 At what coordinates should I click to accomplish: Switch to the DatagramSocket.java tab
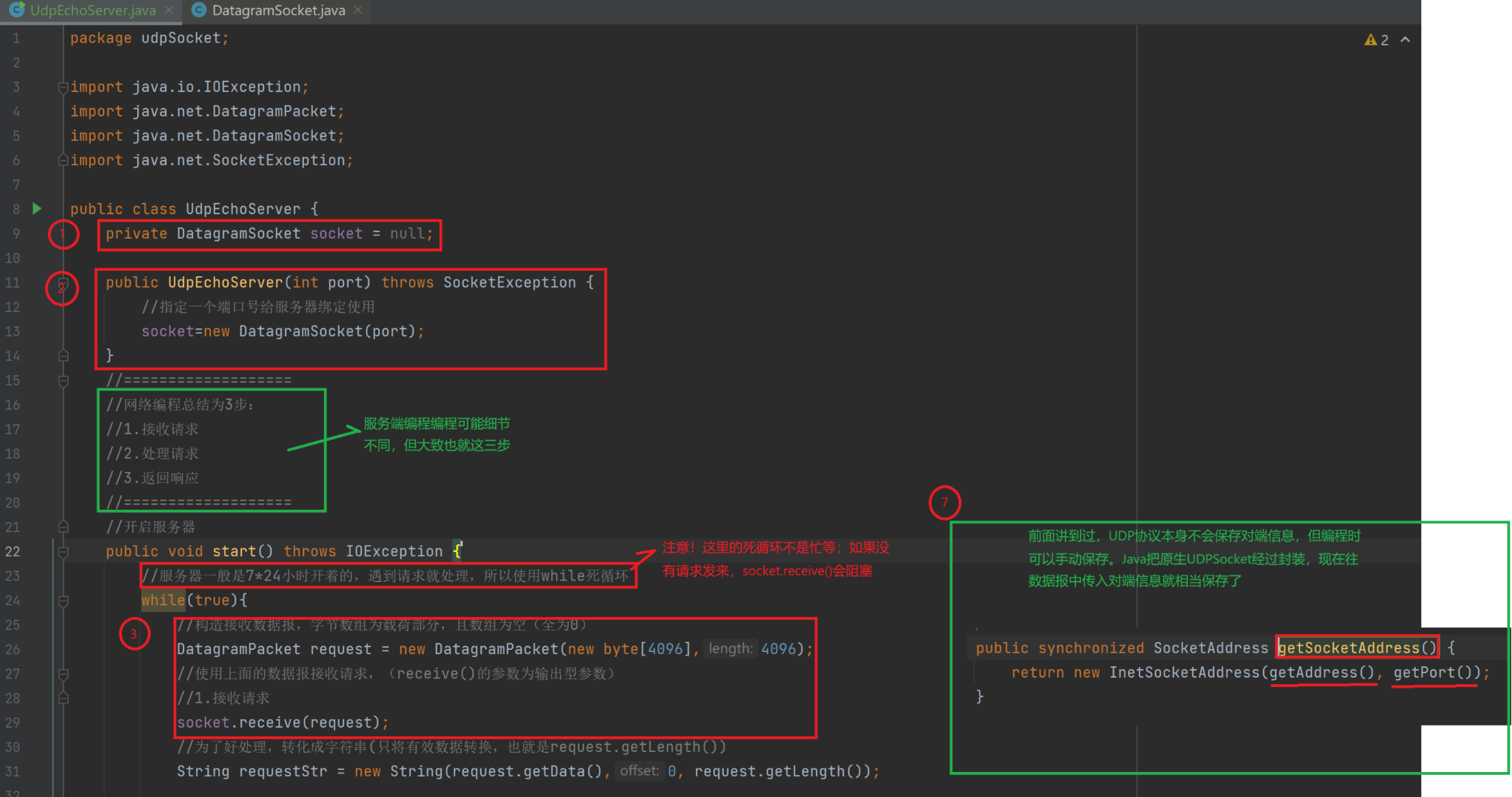coord(278,10)
